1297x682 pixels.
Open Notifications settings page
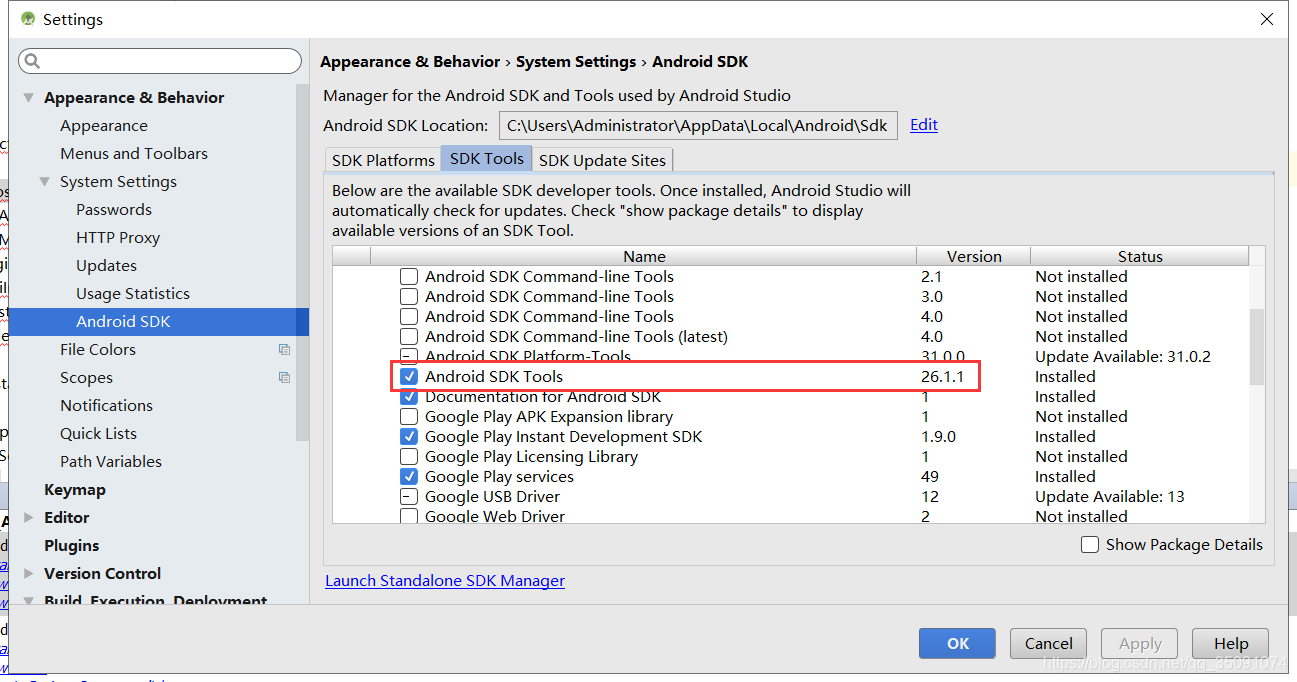106,405
